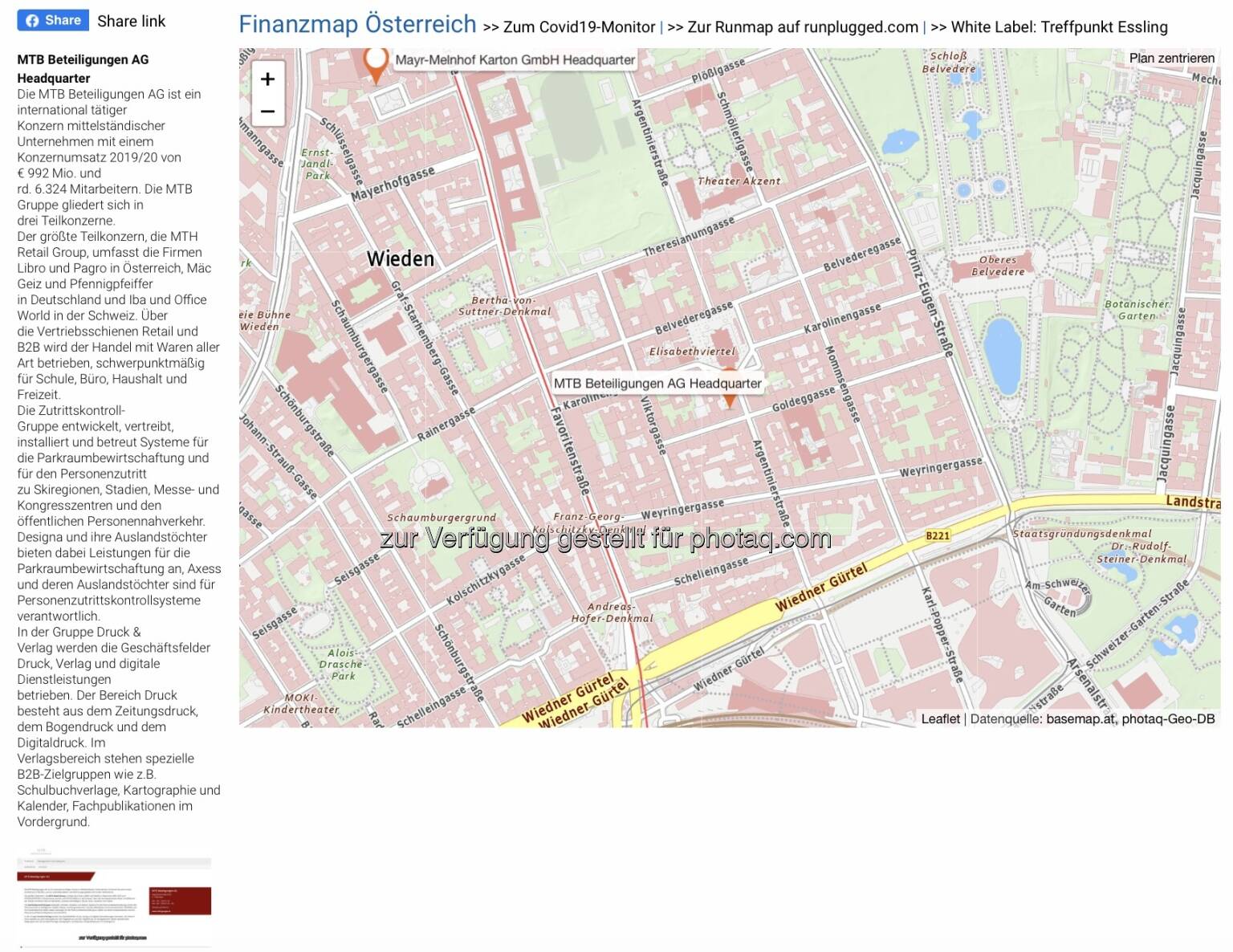Open the Finanzmap Österreich title link
Image resolution: width=1233 pixels, height=952 pixels.
pos(357,24)
